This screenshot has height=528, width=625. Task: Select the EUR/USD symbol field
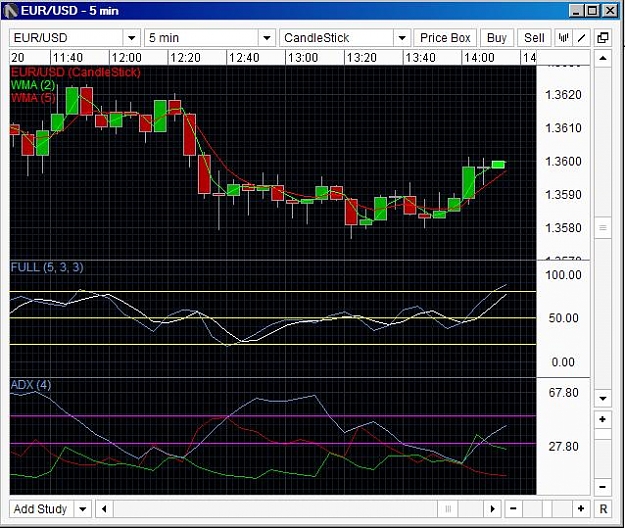point(67,38)
